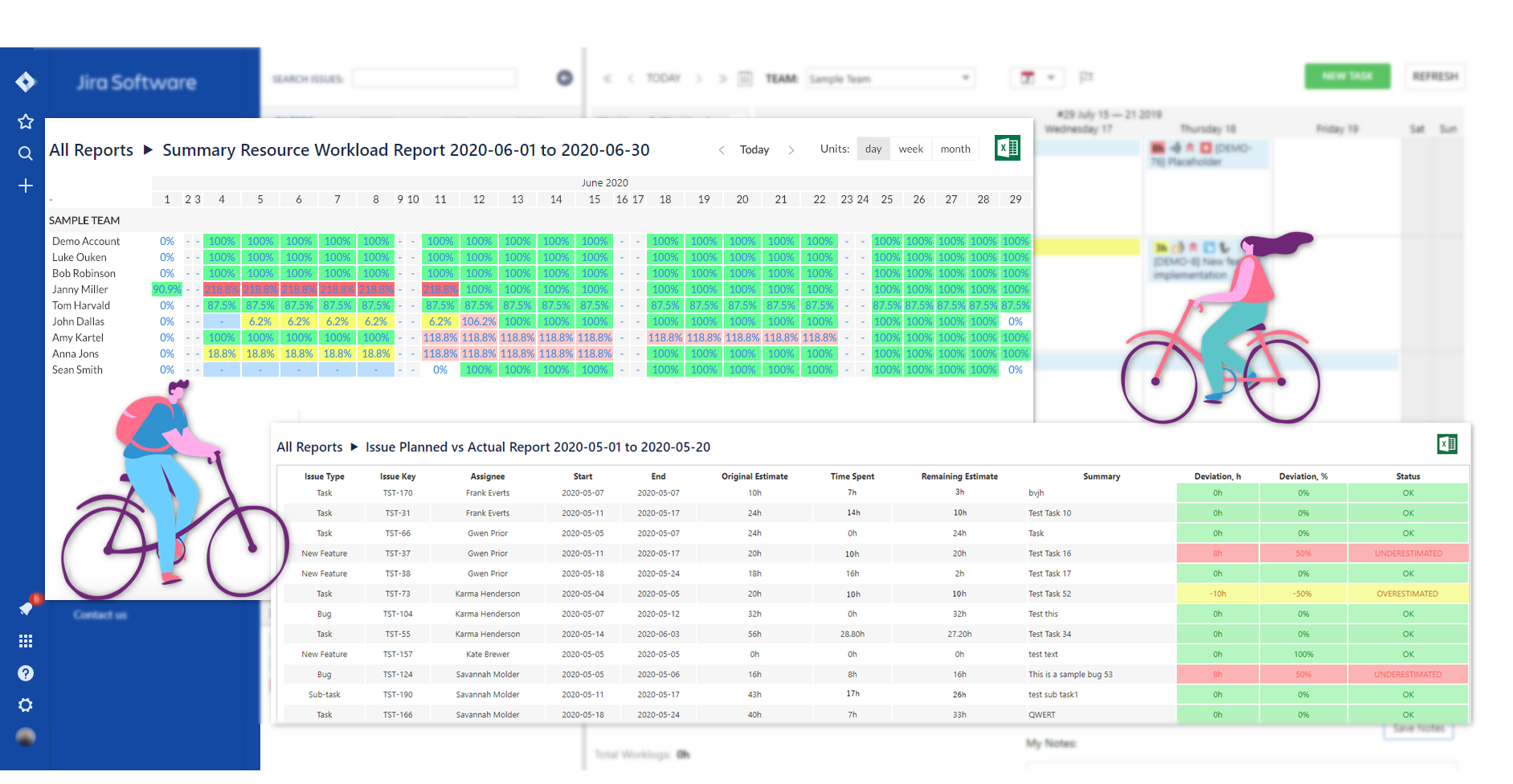The width and height of the screenshot is (1513, 784).
Task: Open calendar date picker icon in toolbar
Action: pyautogui.click(x=746, y=78)
